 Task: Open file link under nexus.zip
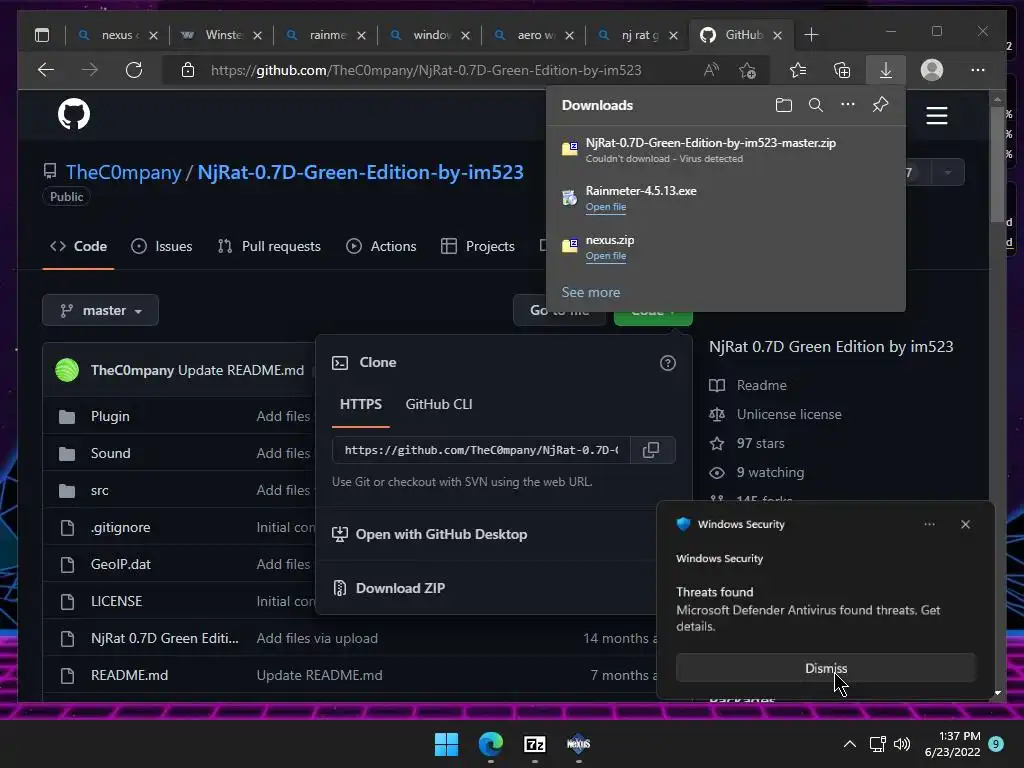[x=606, y=256]
